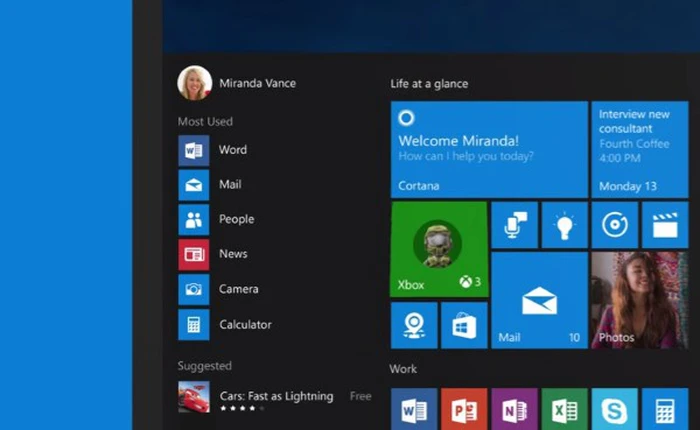Open the calendar tile showing Monday 13
Viewport: 700px width, 430px height.
[x=640, y=150]
